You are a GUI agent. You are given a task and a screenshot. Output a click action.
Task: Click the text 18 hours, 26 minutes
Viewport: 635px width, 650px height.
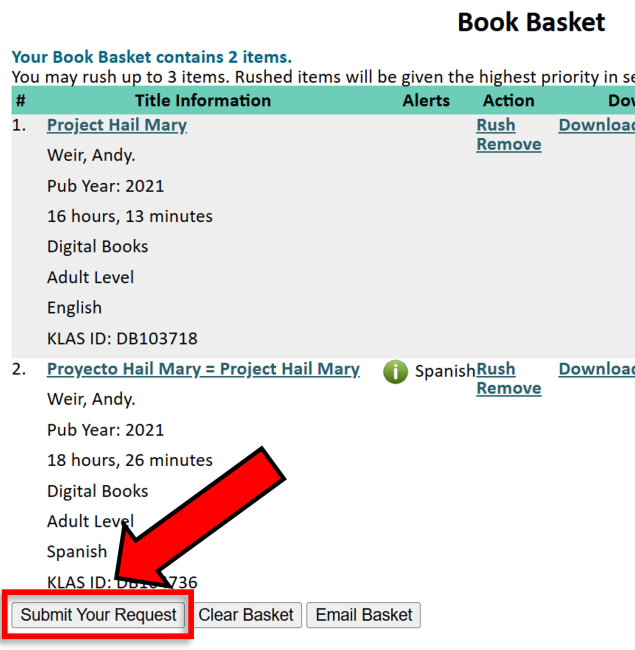[130, 461]
